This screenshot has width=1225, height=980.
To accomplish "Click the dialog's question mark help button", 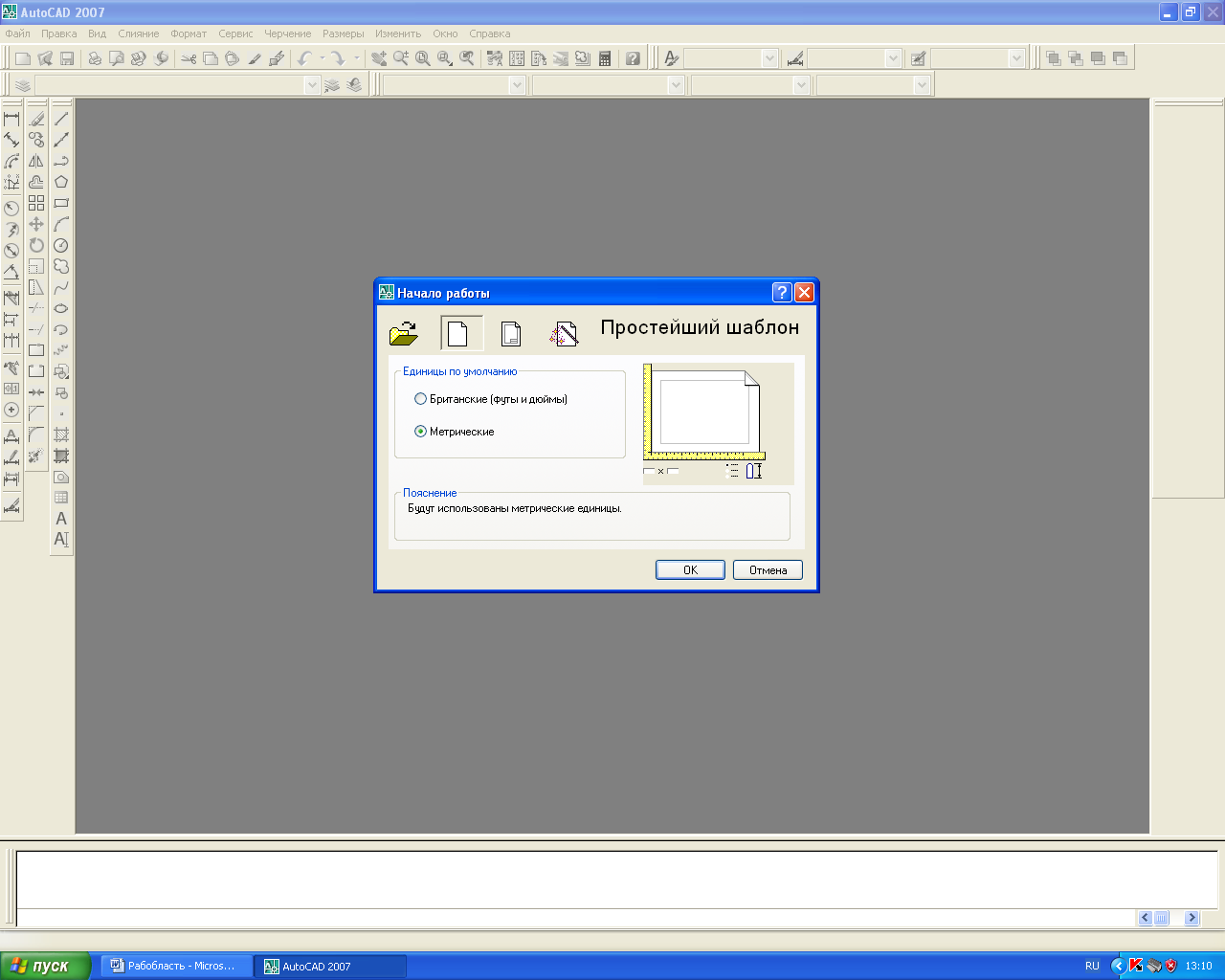I will 782,293.
